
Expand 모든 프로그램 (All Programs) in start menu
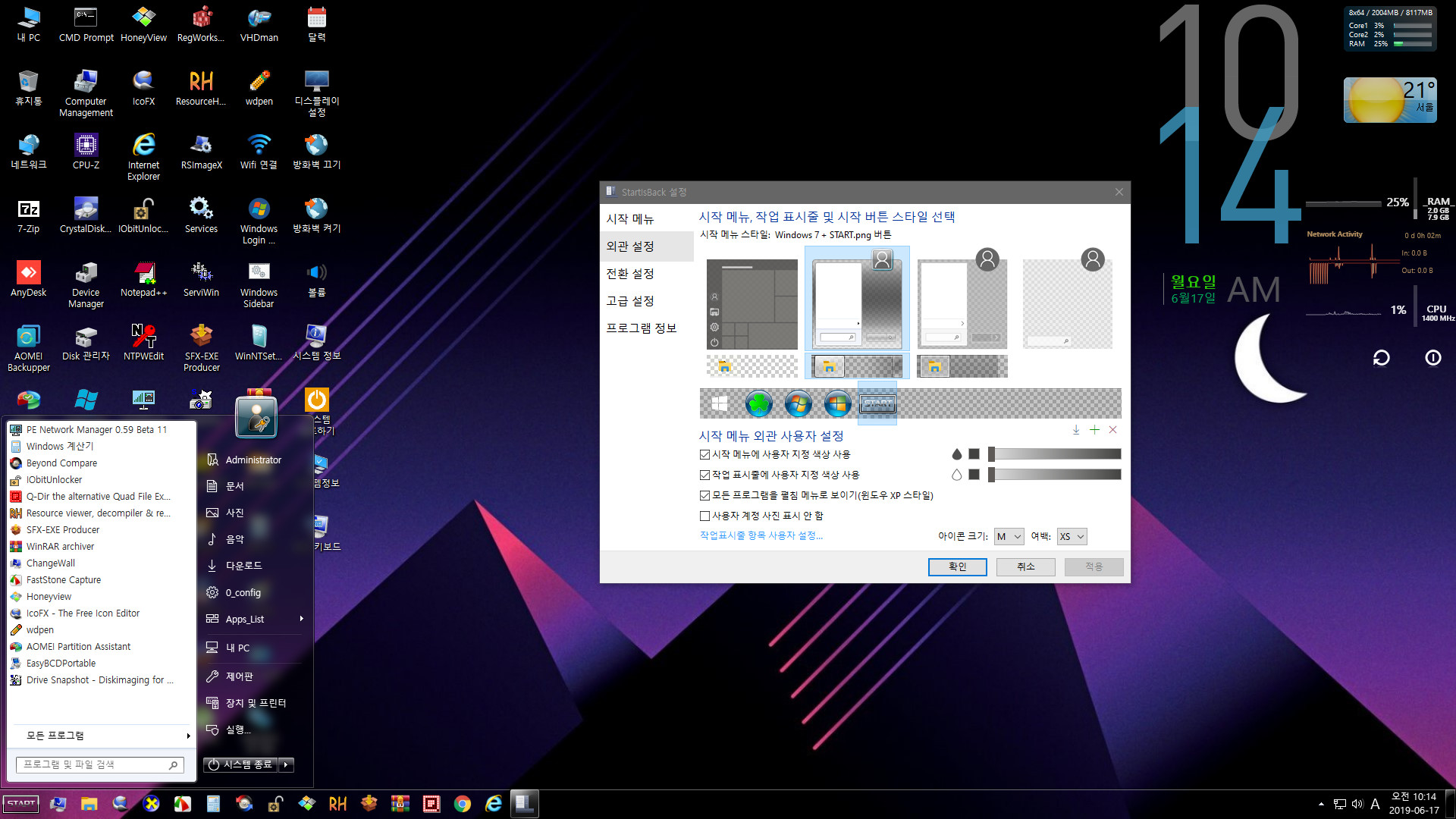(x=102, y=736)
